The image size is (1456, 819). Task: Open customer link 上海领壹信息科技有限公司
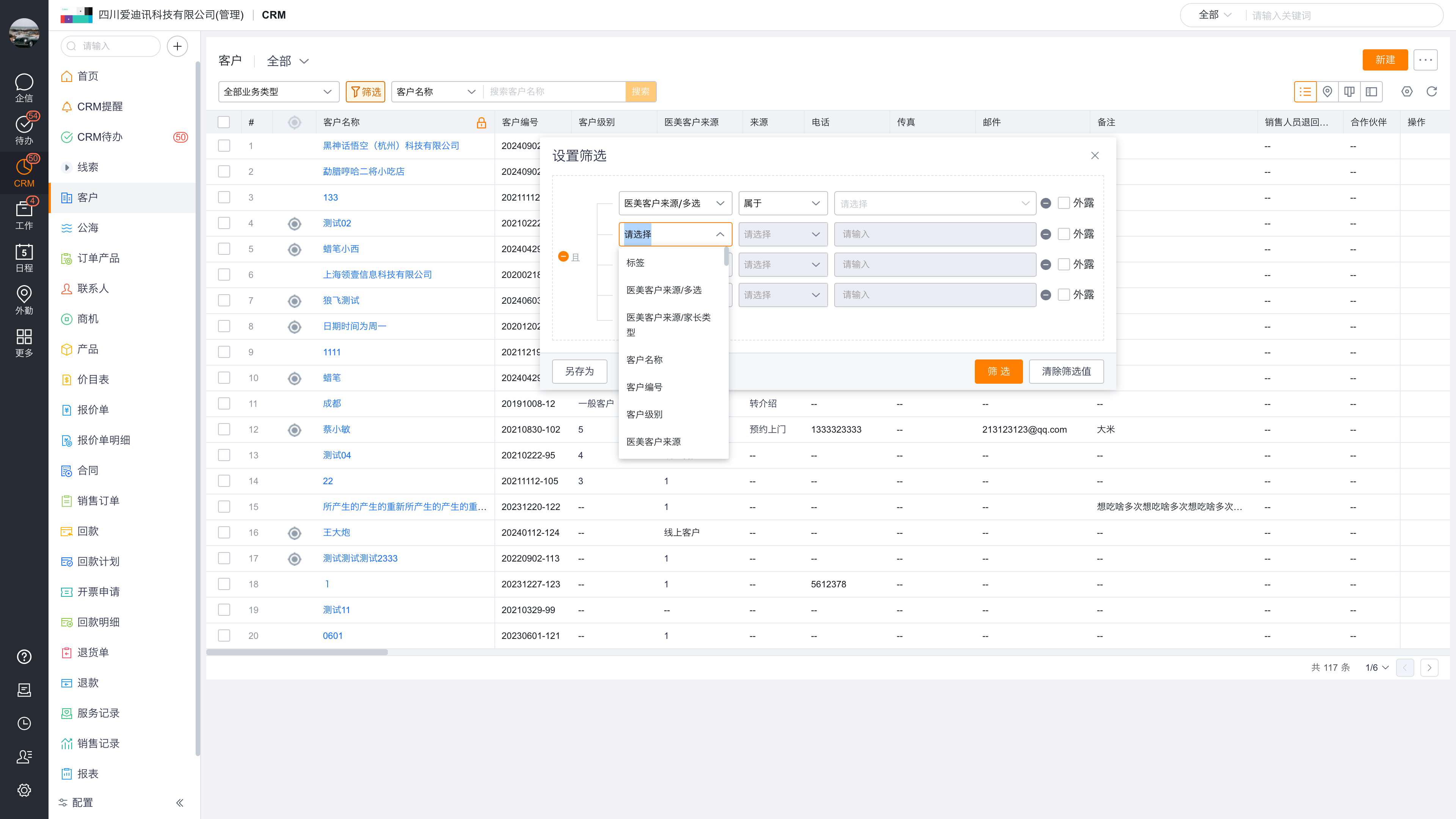pyautogui.click(x=377, y=275)
